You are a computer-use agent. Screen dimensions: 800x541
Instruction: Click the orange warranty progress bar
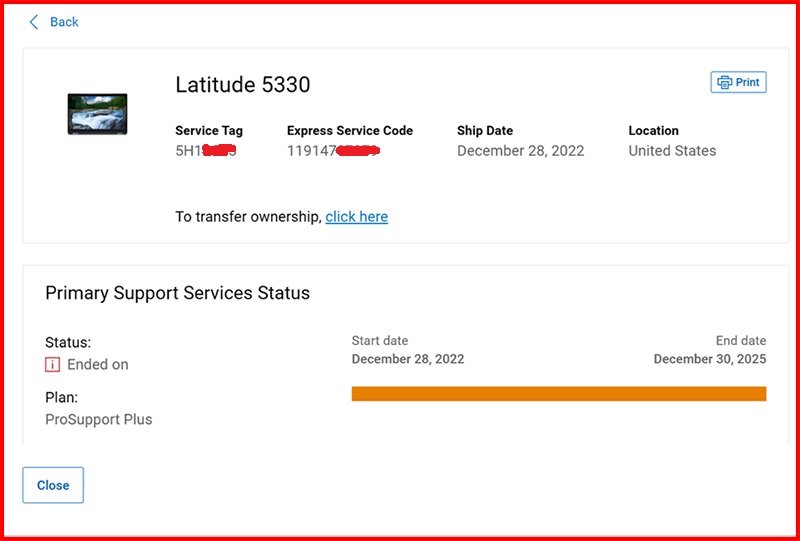point(559,394)
